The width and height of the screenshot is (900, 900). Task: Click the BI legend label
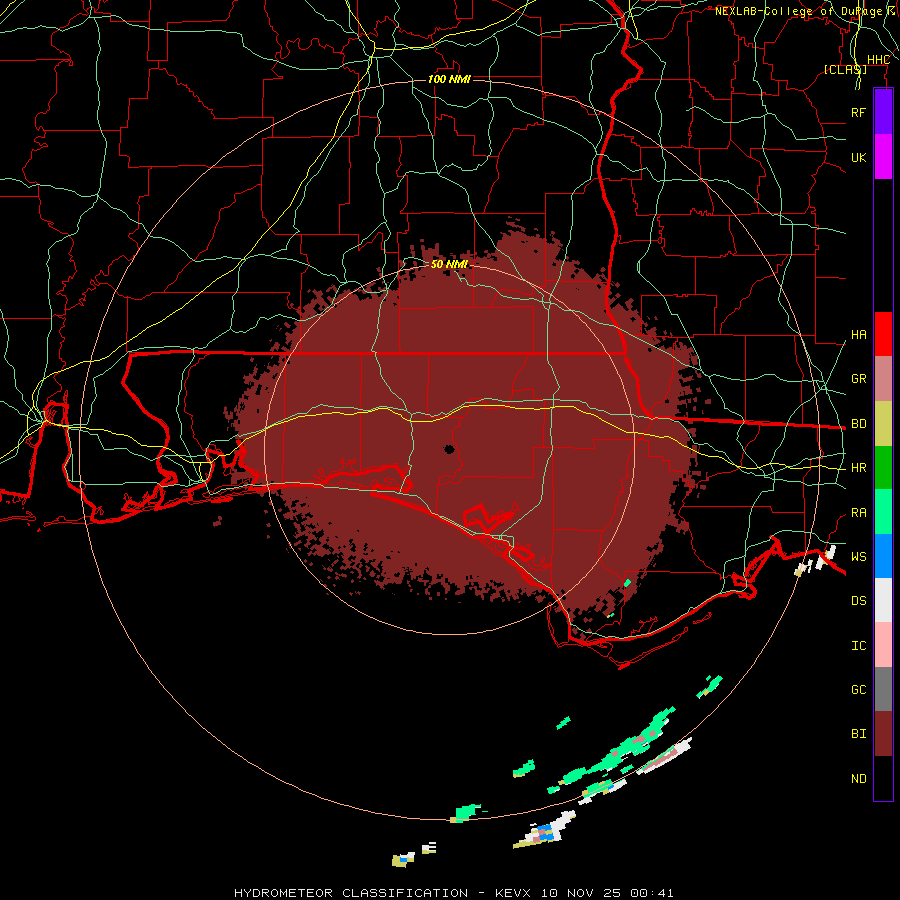point(858,734)
